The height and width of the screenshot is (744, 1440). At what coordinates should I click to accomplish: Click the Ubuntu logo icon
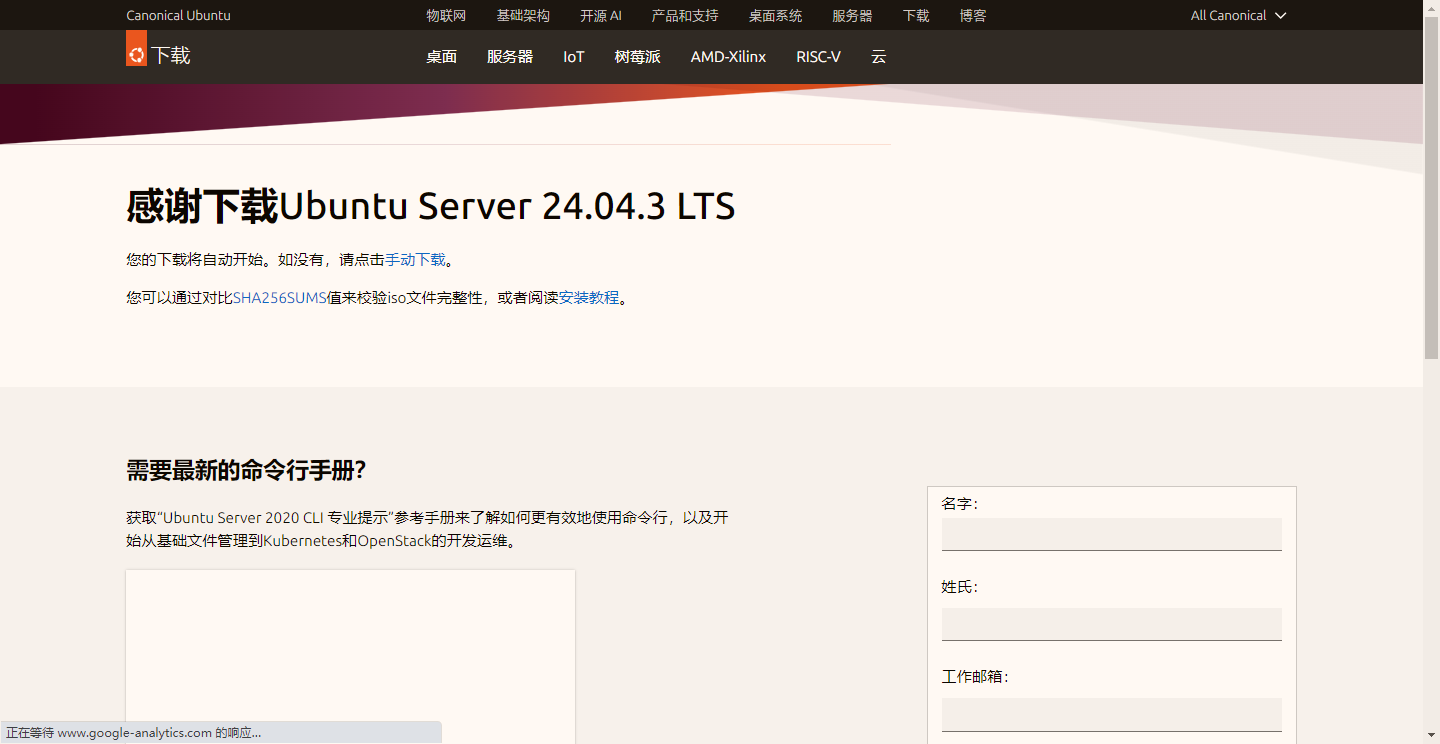tap(136, 49)
